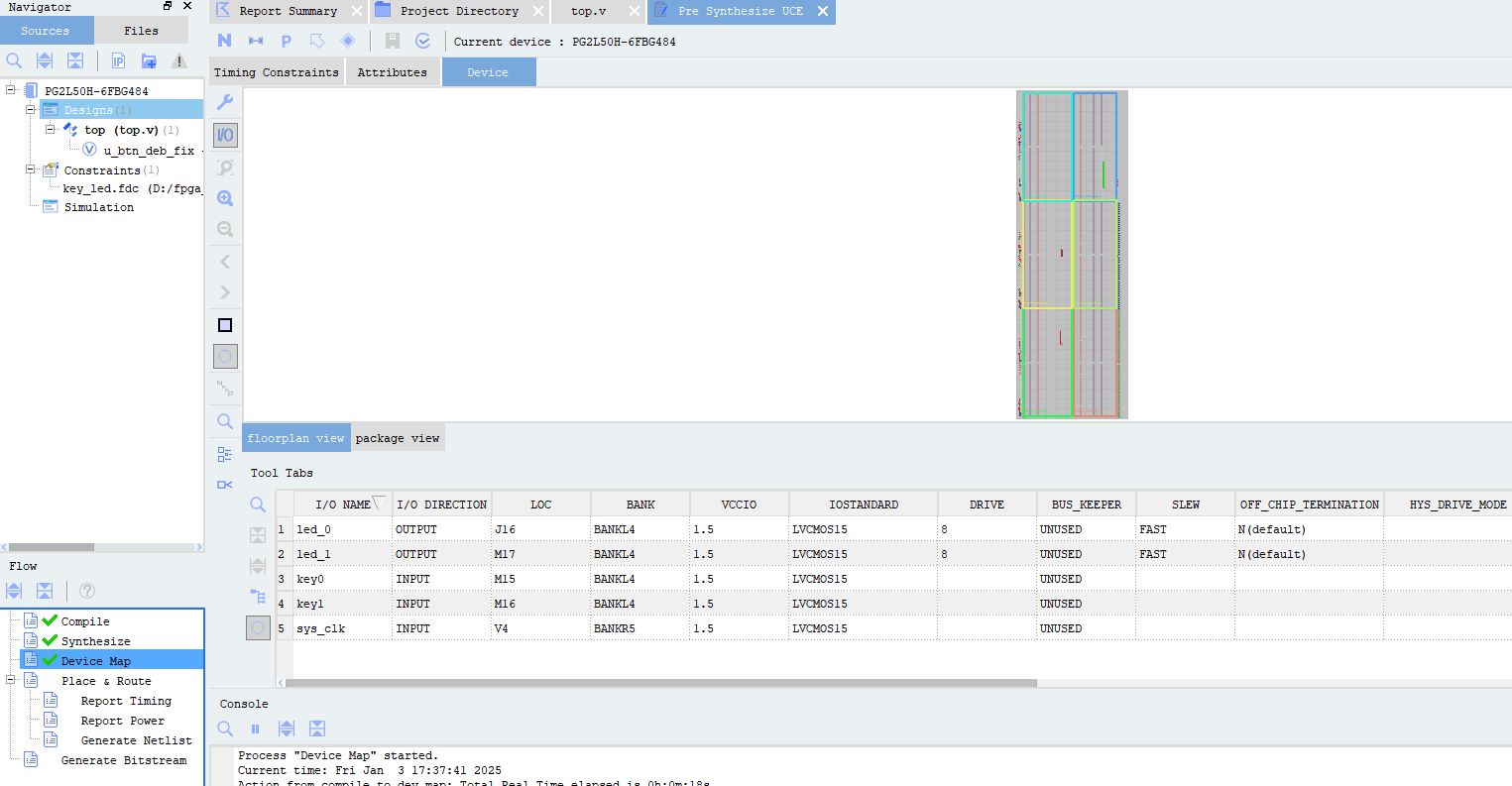Select the I/O tool in the device toolbar
This screenshot has width=1512, height=786.
click(x=224, y=135)
